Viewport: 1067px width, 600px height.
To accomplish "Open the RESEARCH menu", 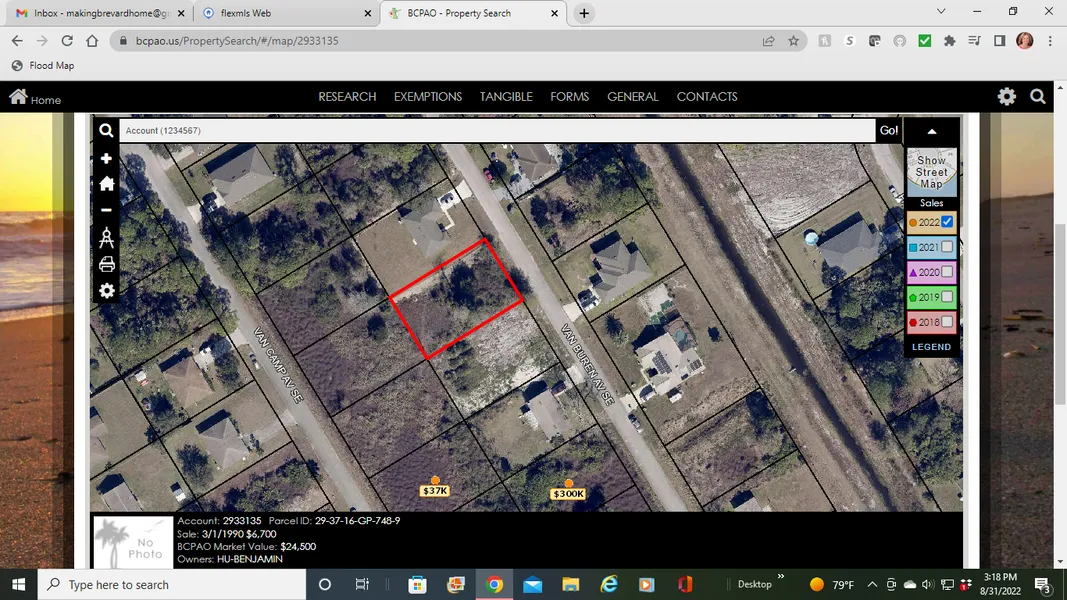I will click(347, 97).
